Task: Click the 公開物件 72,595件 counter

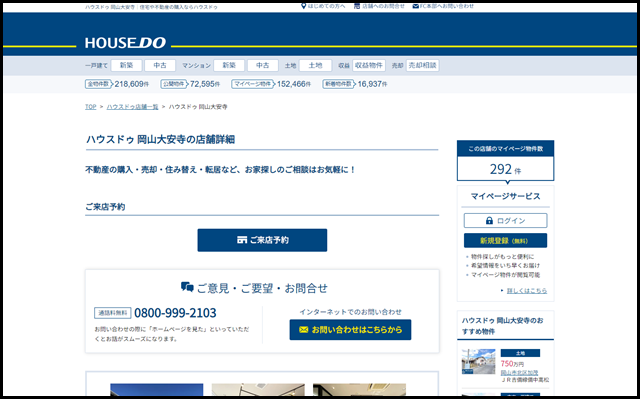Action: coord(190,84)
